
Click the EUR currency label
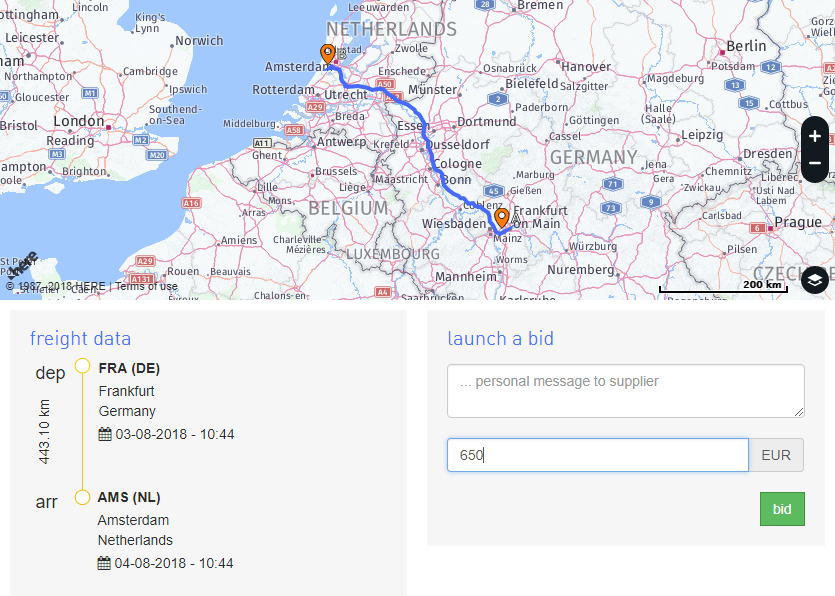(776, 455)
